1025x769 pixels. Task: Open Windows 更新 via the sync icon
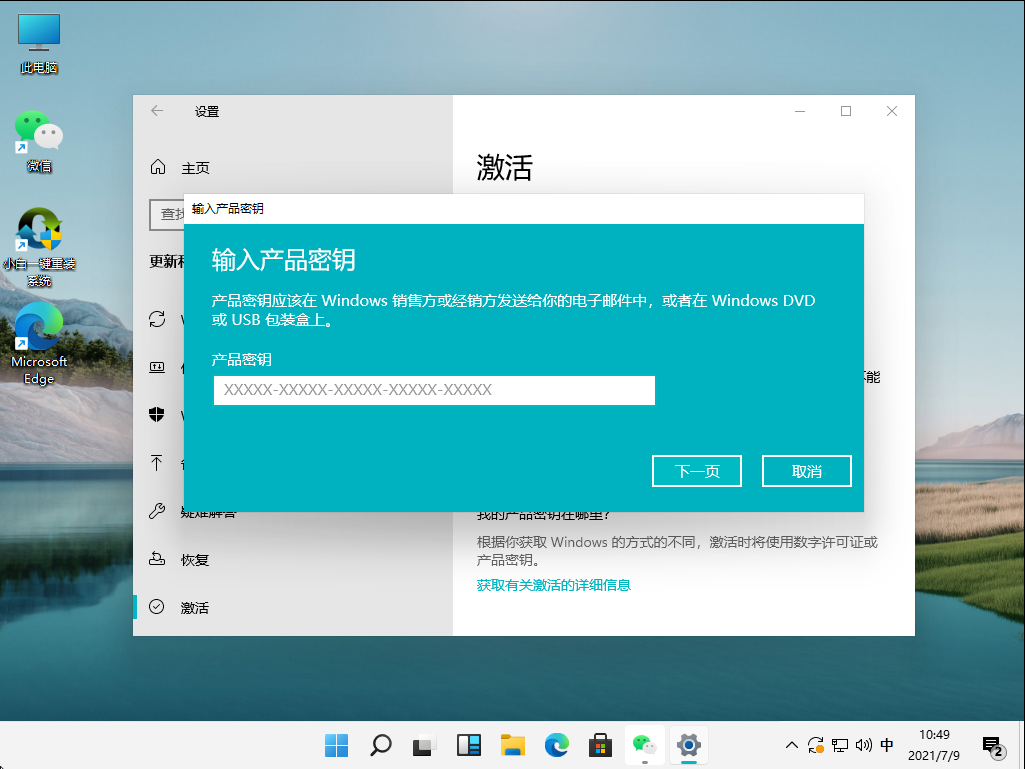pyautogui.click(x=157, y=318)
